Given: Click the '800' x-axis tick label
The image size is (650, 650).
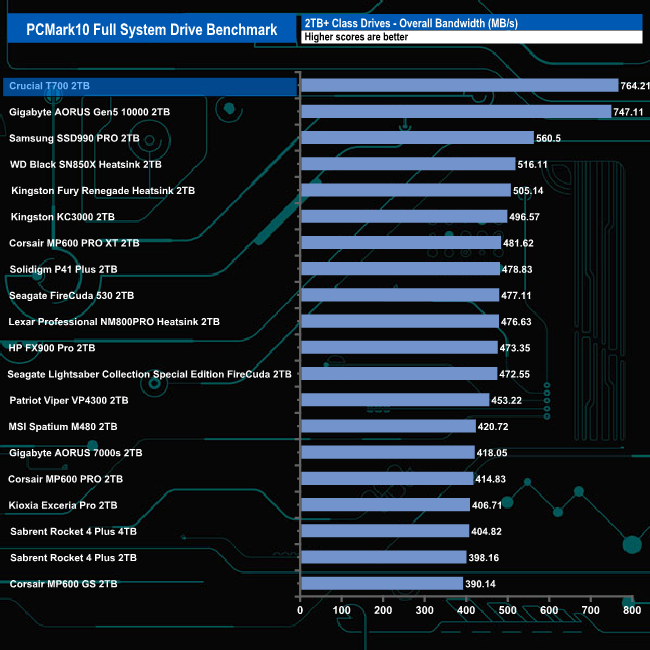Looking at the screenshot, I should pos(632,610).
